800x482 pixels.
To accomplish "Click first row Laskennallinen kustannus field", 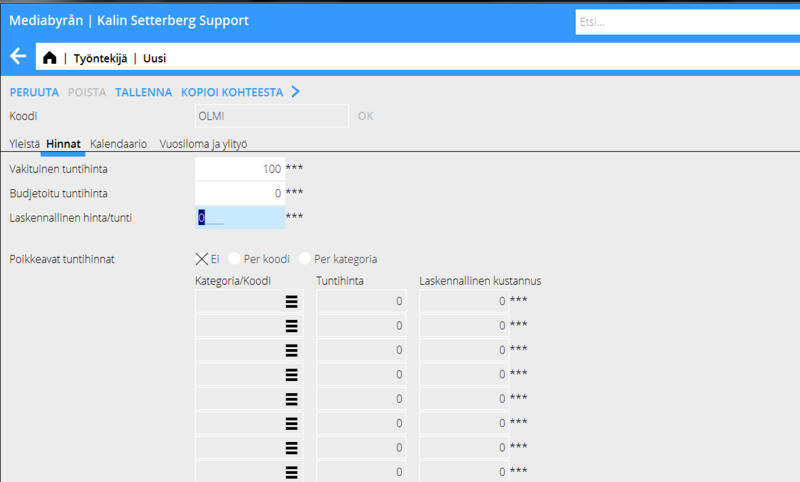I will 464,301.
